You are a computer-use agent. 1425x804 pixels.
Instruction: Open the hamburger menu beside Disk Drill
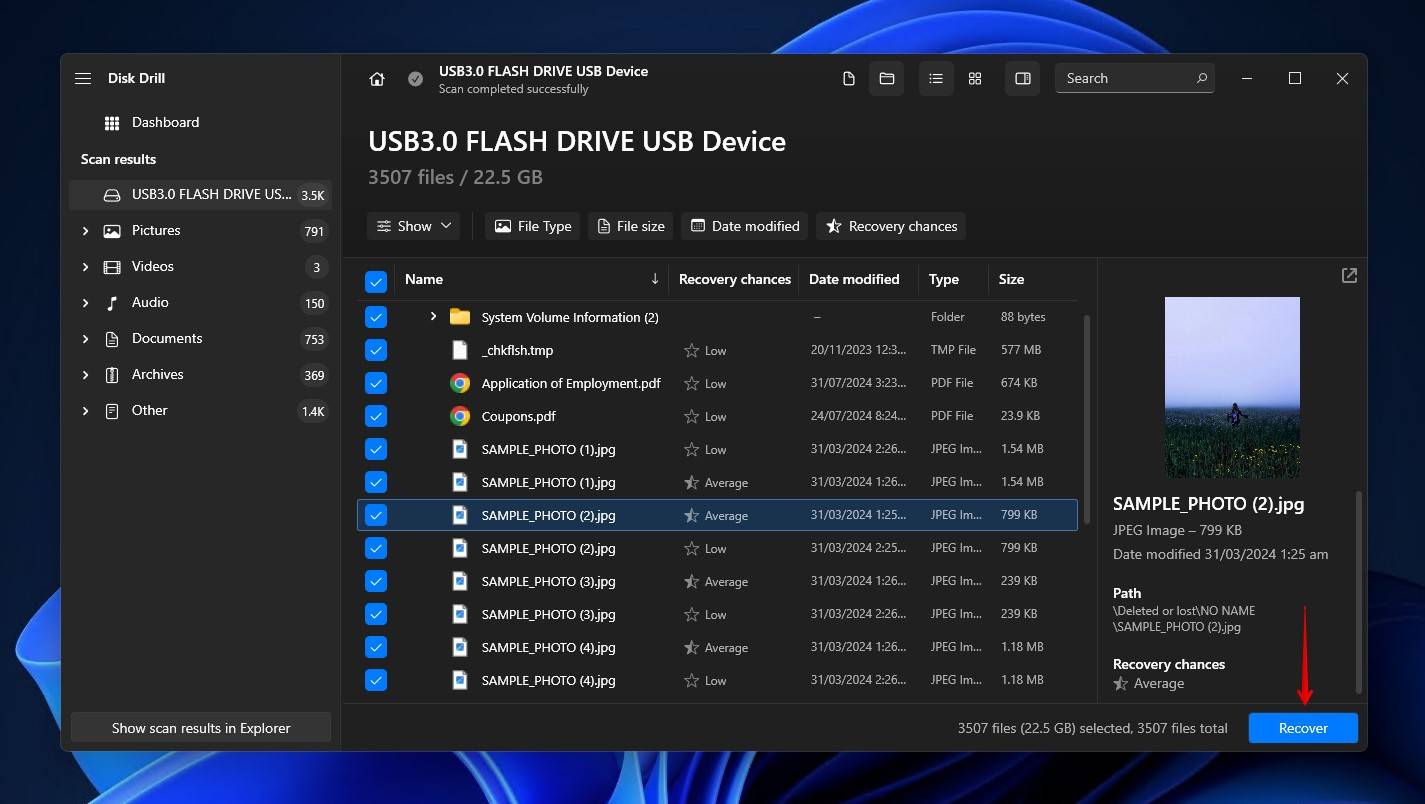pos(83,78)
